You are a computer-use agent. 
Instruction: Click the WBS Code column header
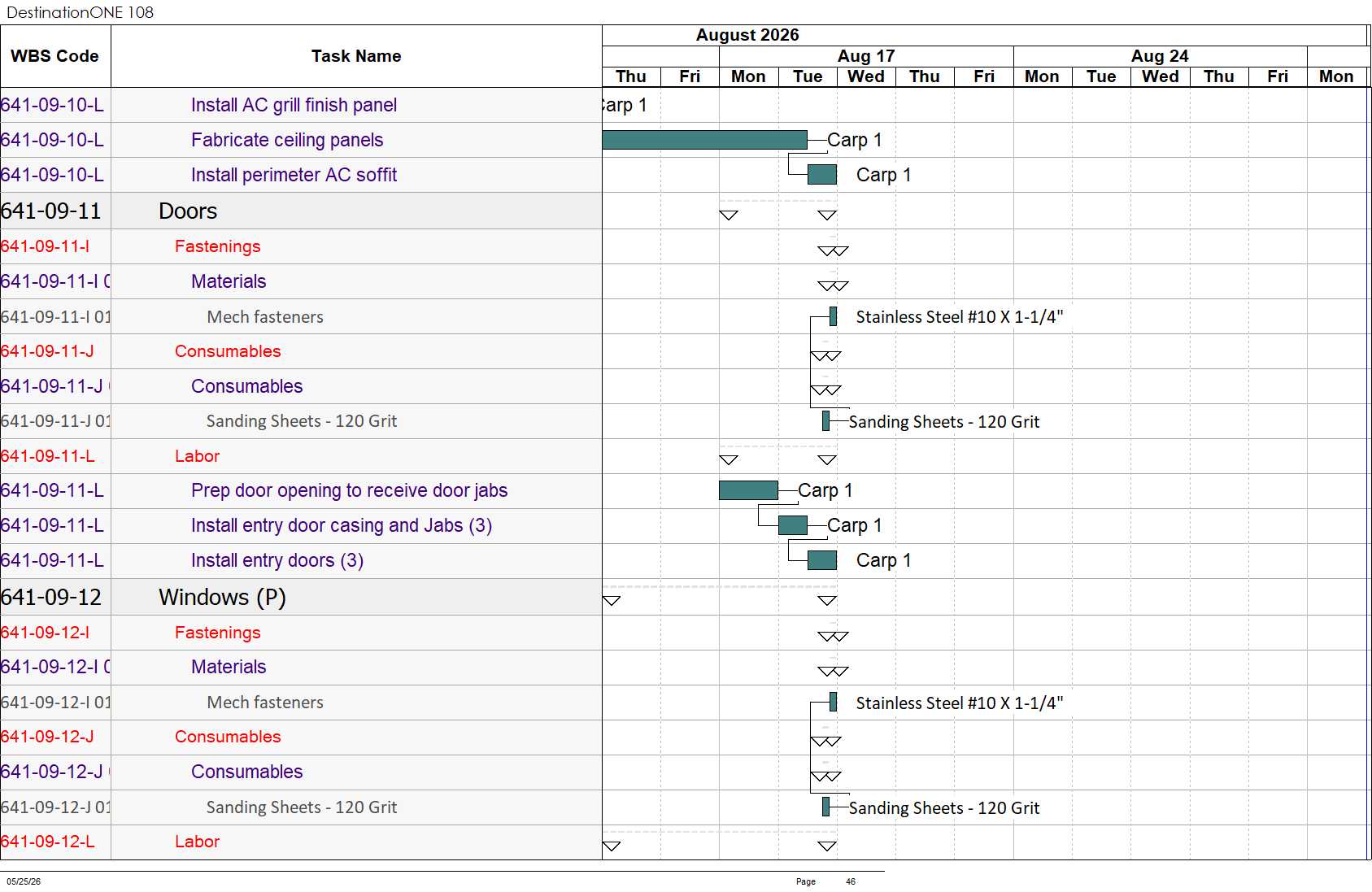click(55, 56)
